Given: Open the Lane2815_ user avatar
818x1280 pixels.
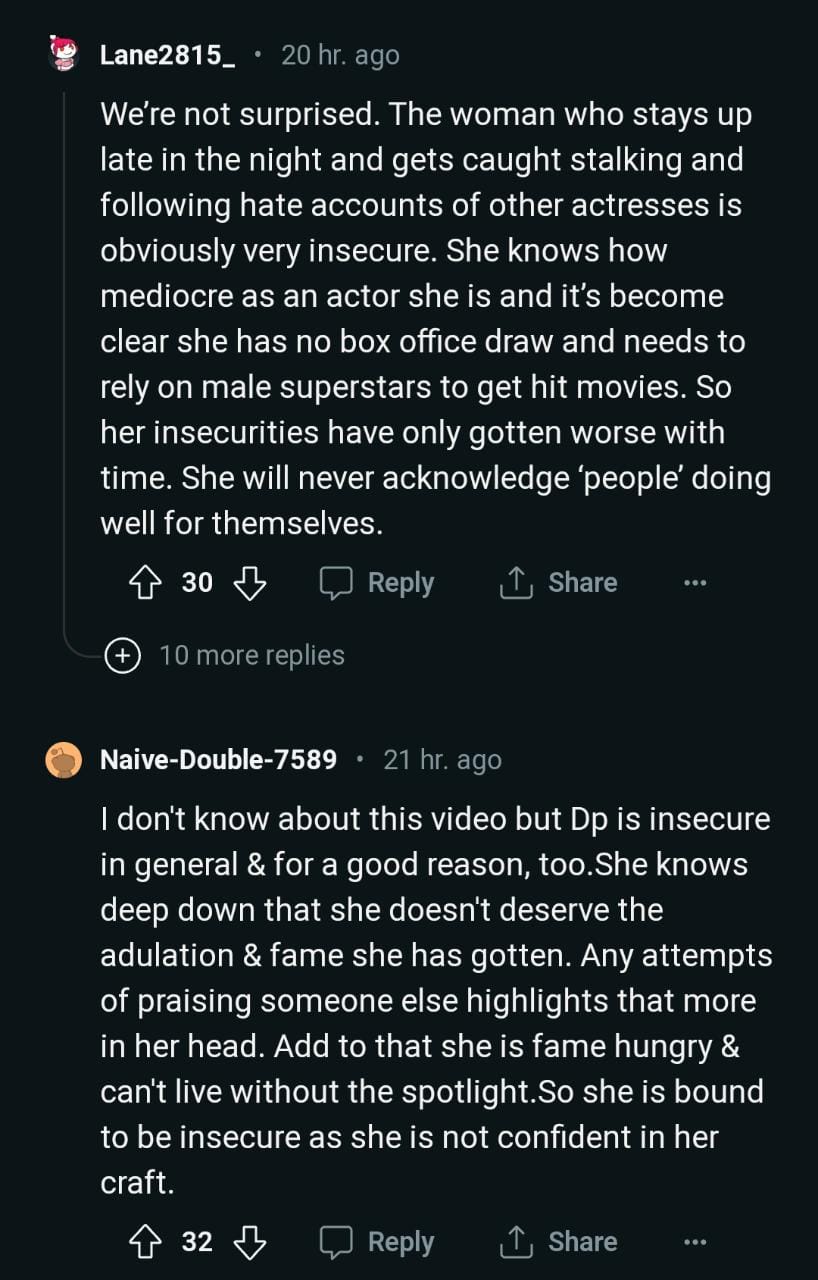Looking at the screenshot, I should tap(64, 54).
